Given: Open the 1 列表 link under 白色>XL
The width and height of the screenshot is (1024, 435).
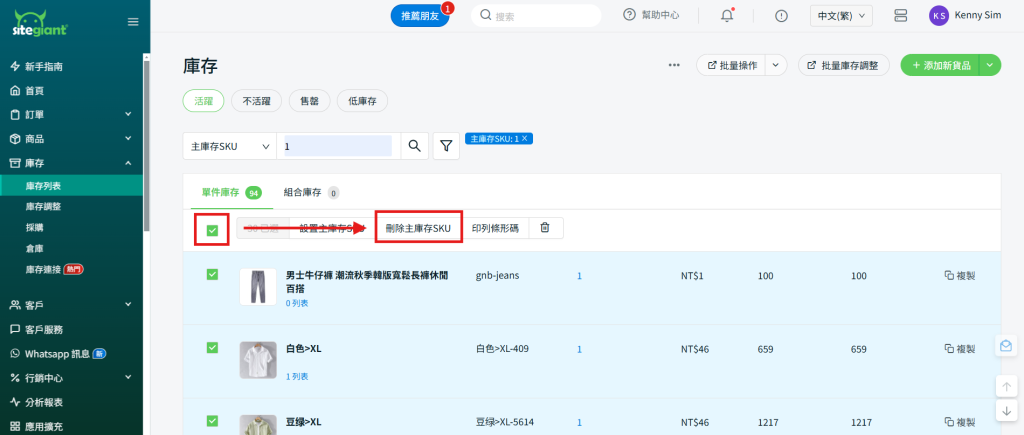Looking at the screenshot, I should (296, 377).
